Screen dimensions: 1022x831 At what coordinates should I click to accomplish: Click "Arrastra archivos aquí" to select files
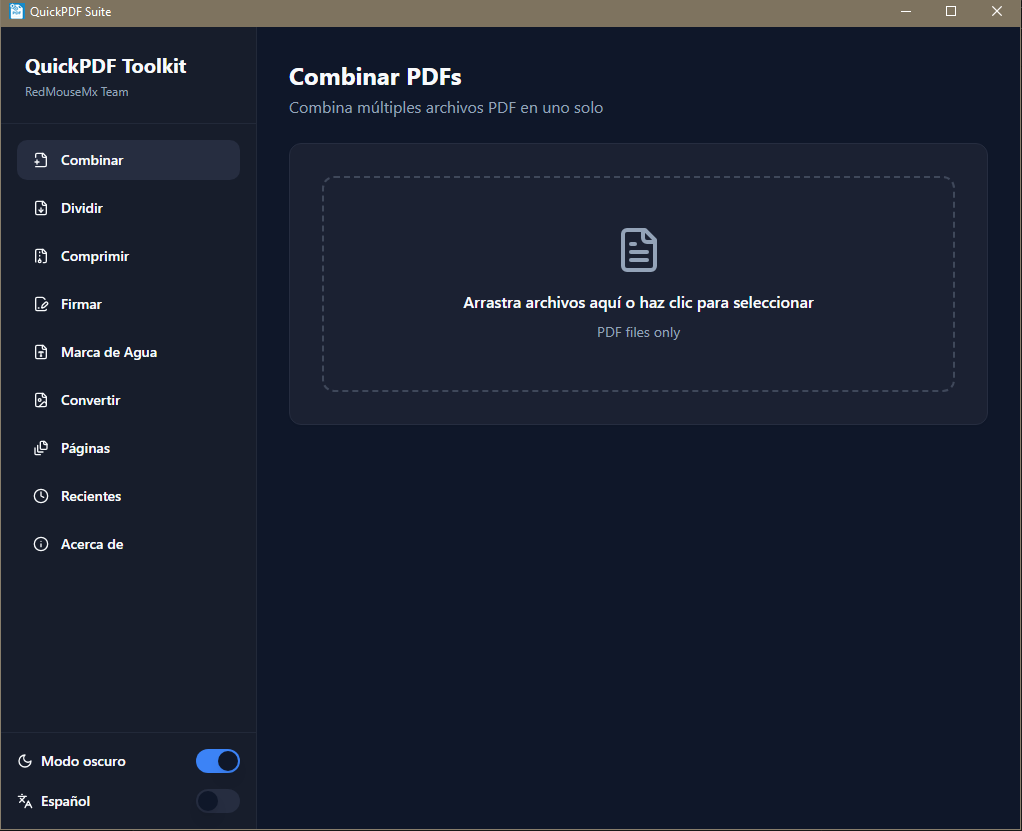pos(638,302)
